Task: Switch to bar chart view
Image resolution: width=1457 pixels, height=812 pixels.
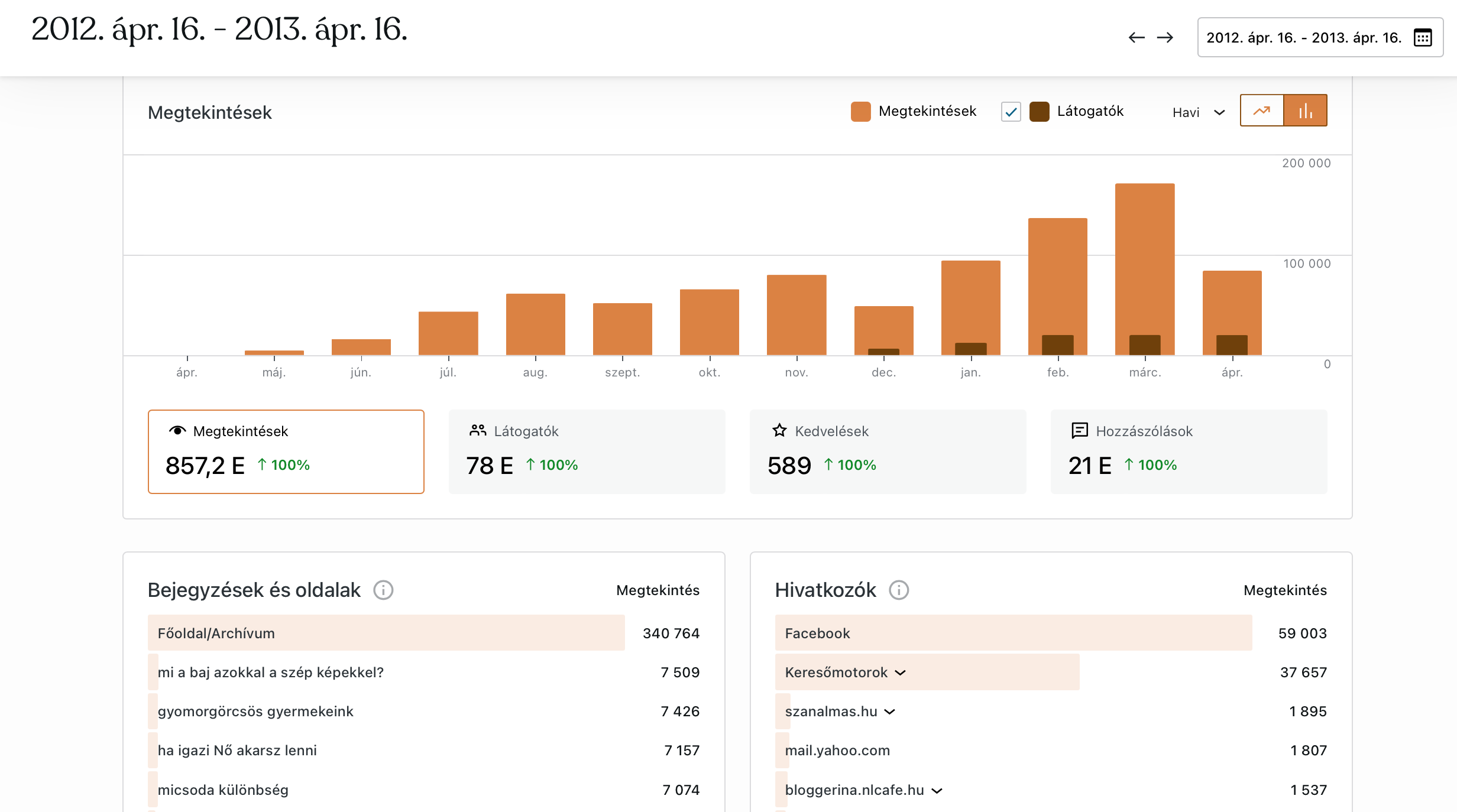Action: (x=1305, y=111)
